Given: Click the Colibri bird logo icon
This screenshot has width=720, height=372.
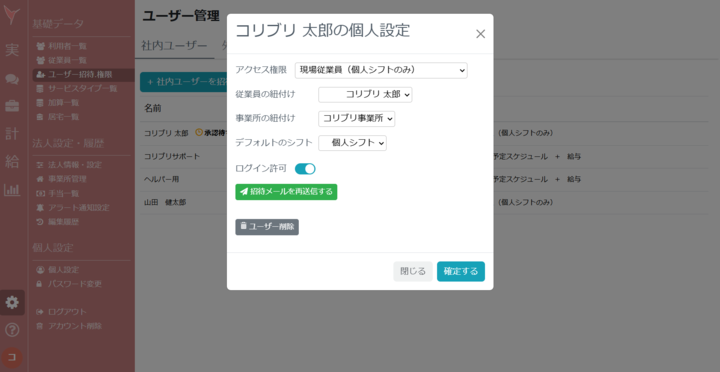Looking at the screenshot, I should point(11,15).
